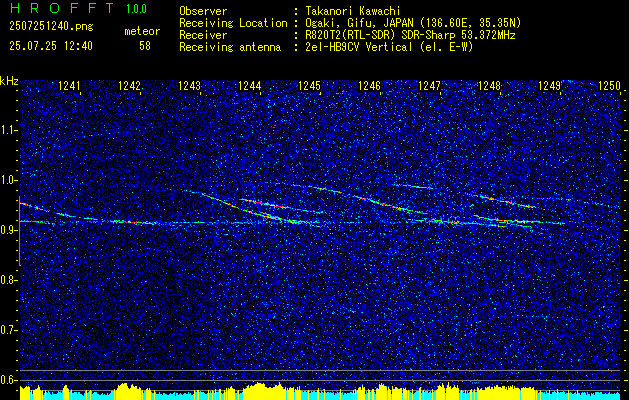629x400 pixels.
Task: Click the 1247 time marker
Action: tap(429, 85)
